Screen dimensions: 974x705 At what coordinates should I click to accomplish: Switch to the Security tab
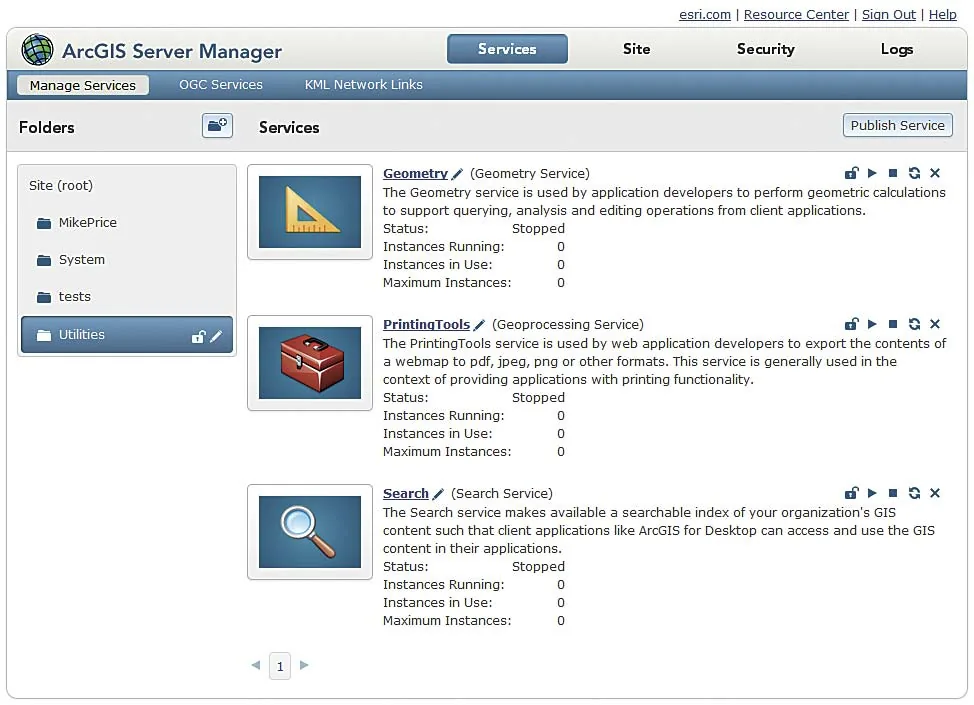tap(765, 49)
